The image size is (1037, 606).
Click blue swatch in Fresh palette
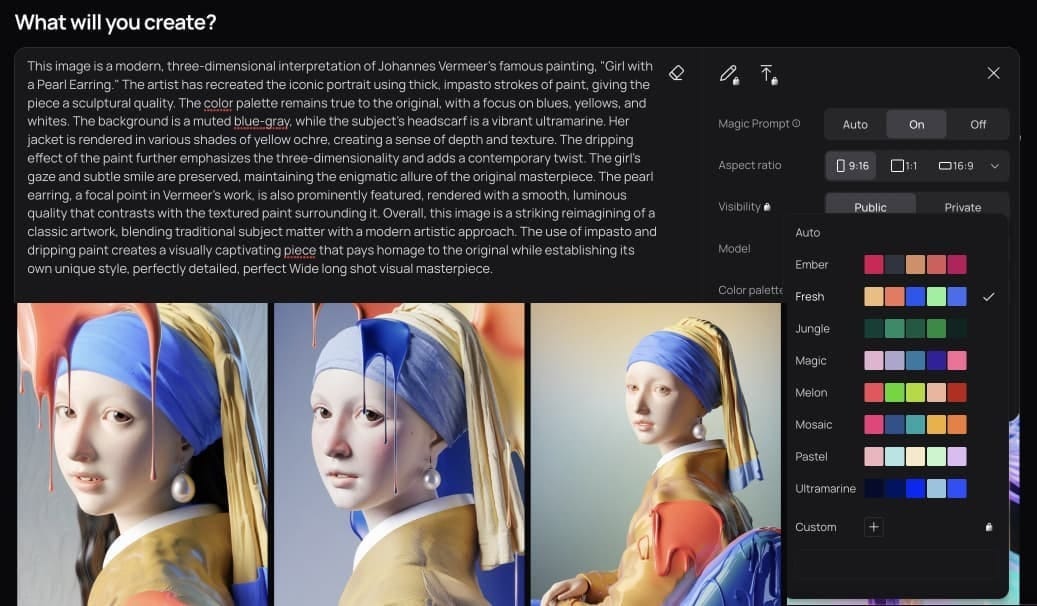(915, 296)
